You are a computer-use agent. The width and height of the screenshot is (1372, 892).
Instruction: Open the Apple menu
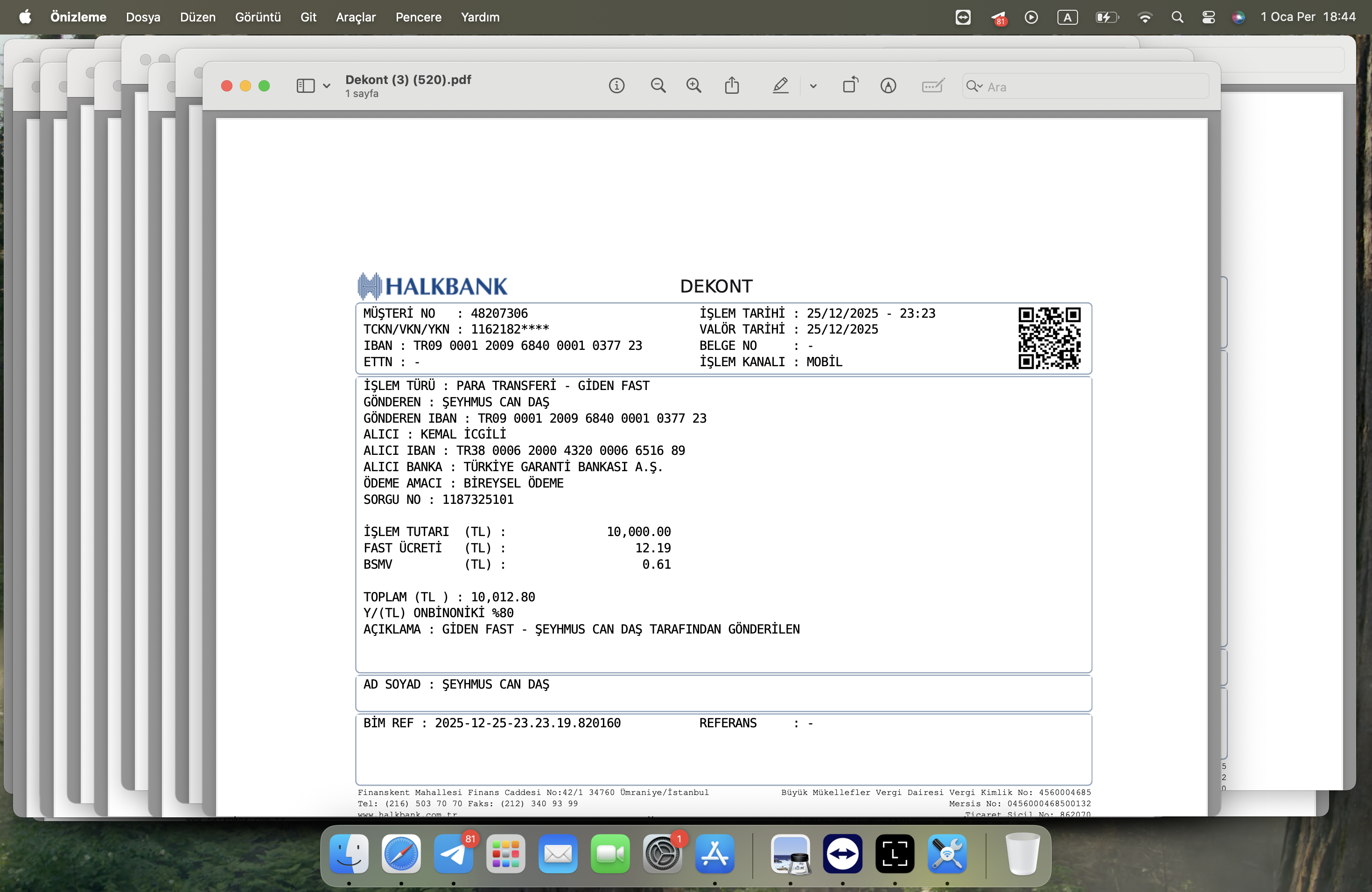[25, 17]
